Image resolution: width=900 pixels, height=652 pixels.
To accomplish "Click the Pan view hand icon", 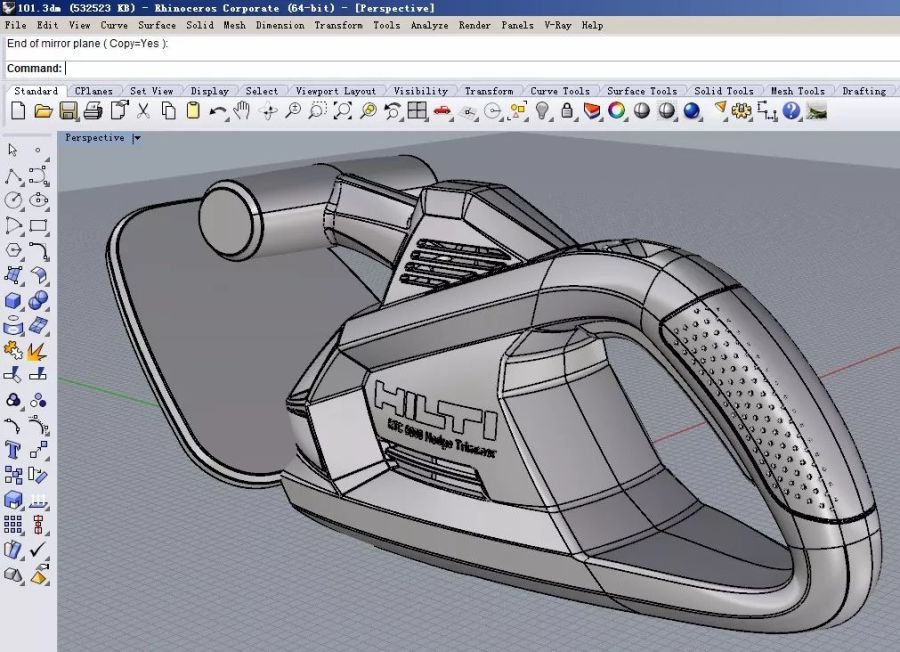I will (242, 111).
